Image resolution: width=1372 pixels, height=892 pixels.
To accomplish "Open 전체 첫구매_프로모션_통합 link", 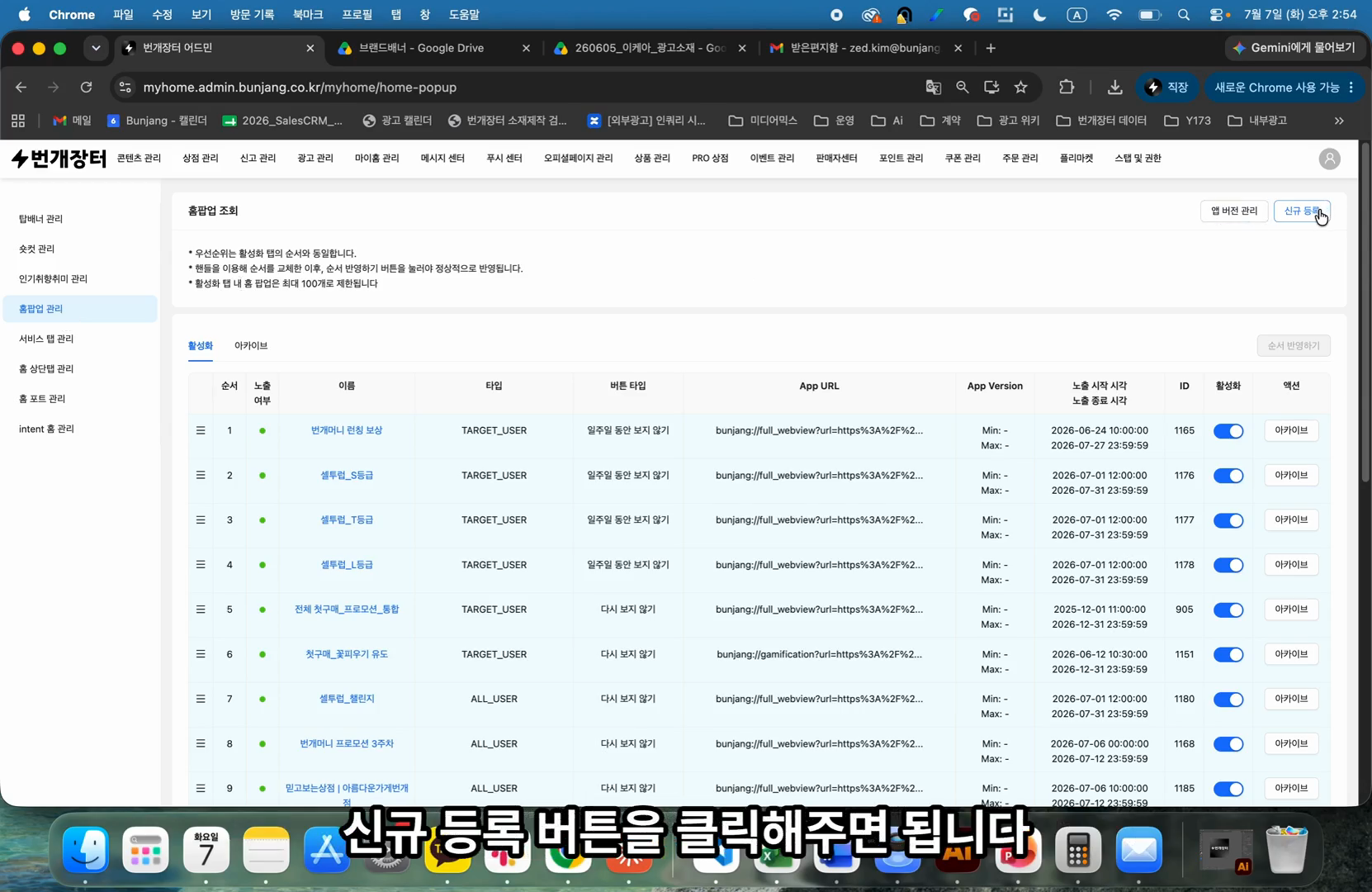I will tap(347, 610).
